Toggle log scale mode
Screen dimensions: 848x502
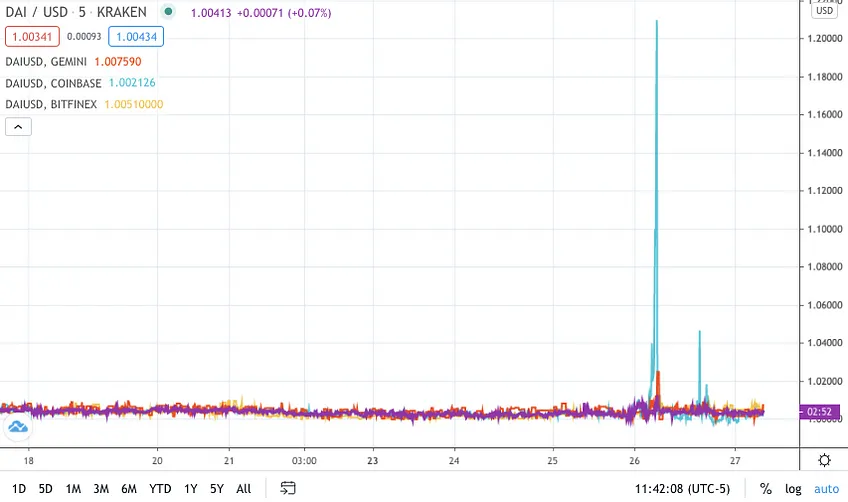[x=793, y=489]
